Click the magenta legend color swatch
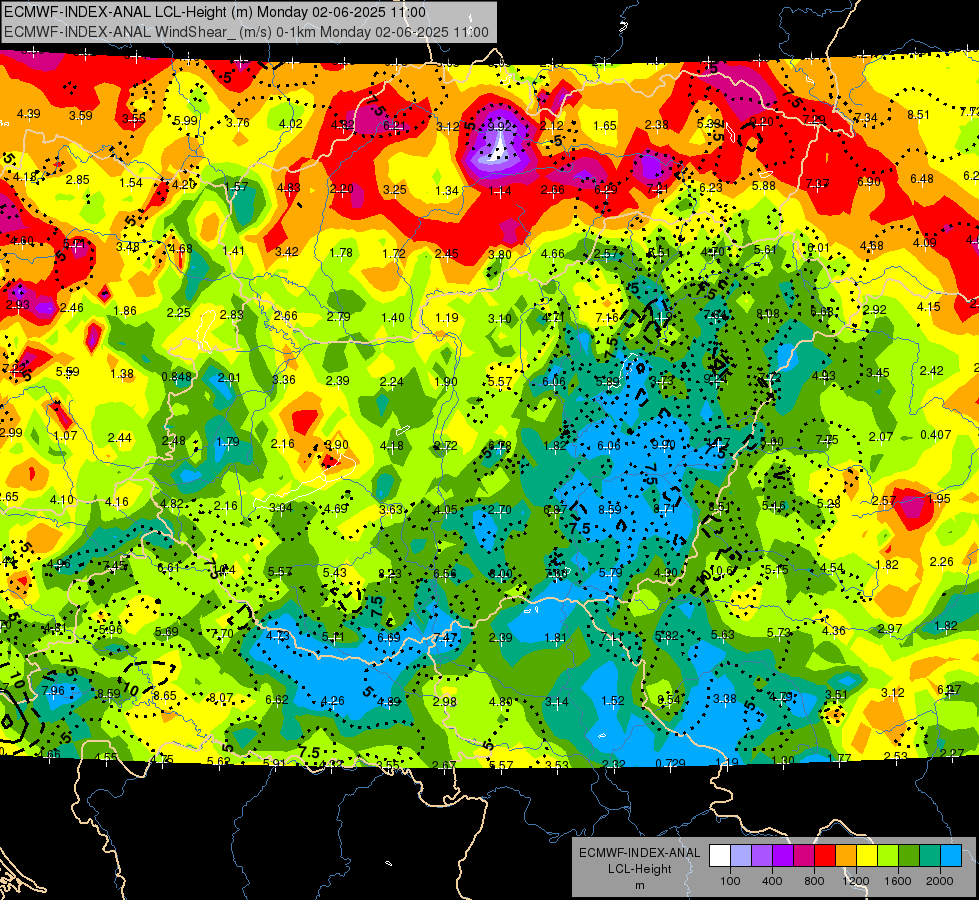The width and height of the screenshot is (979, 900). point(804,856)
